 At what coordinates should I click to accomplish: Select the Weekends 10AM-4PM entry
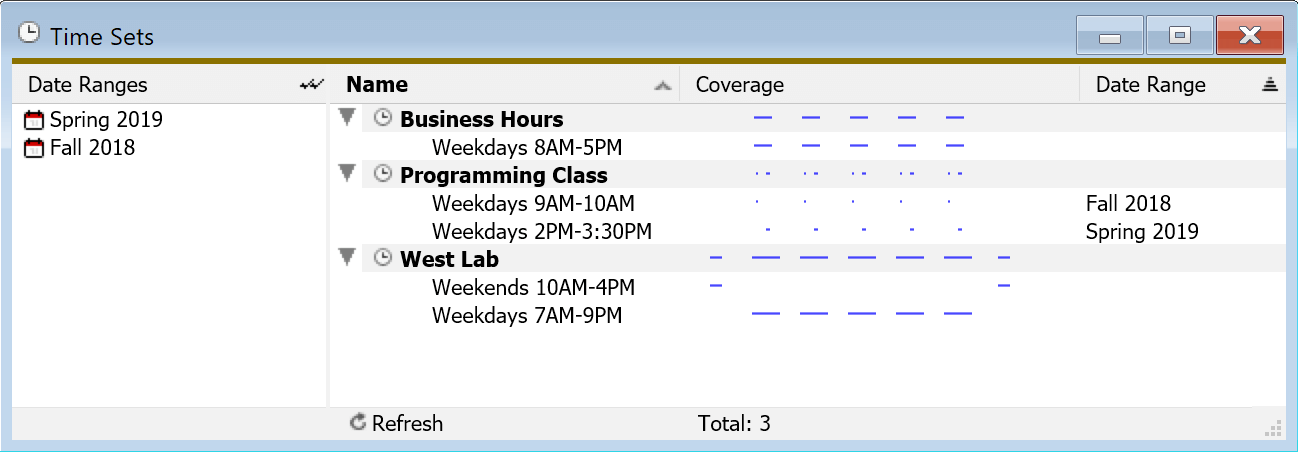tap(533, 288)
